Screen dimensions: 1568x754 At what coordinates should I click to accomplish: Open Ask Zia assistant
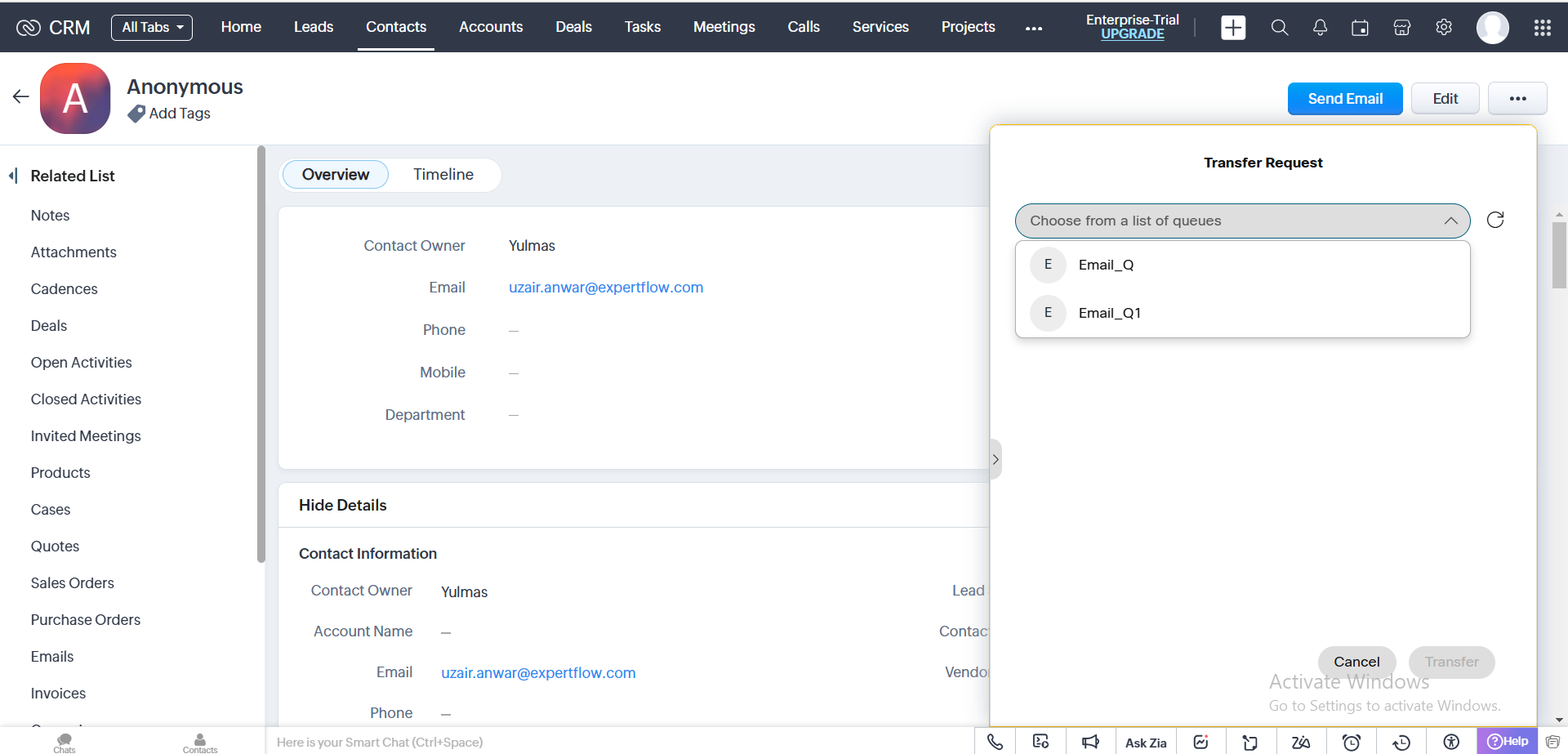1145,743
